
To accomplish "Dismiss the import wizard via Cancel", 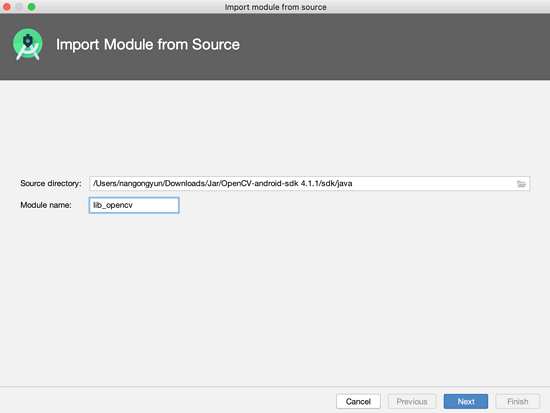I will pos(358,401).
